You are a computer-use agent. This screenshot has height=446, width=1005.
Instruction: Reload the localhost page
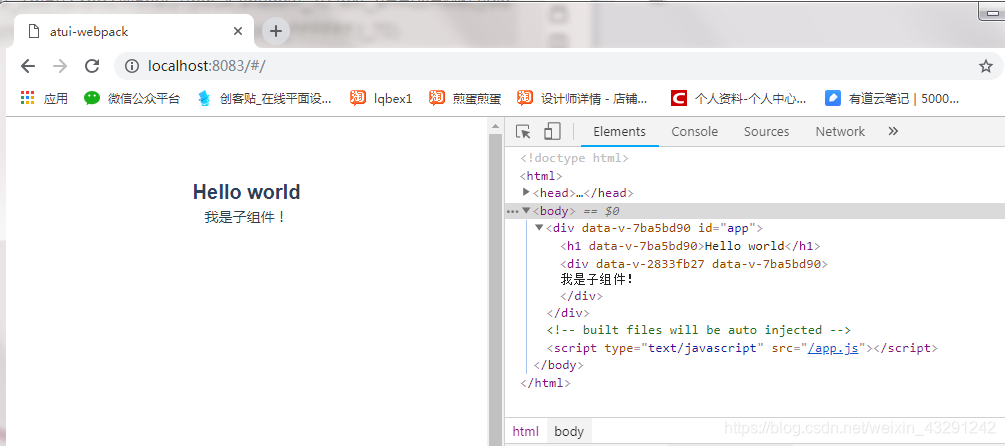click(x=92, y=66)
